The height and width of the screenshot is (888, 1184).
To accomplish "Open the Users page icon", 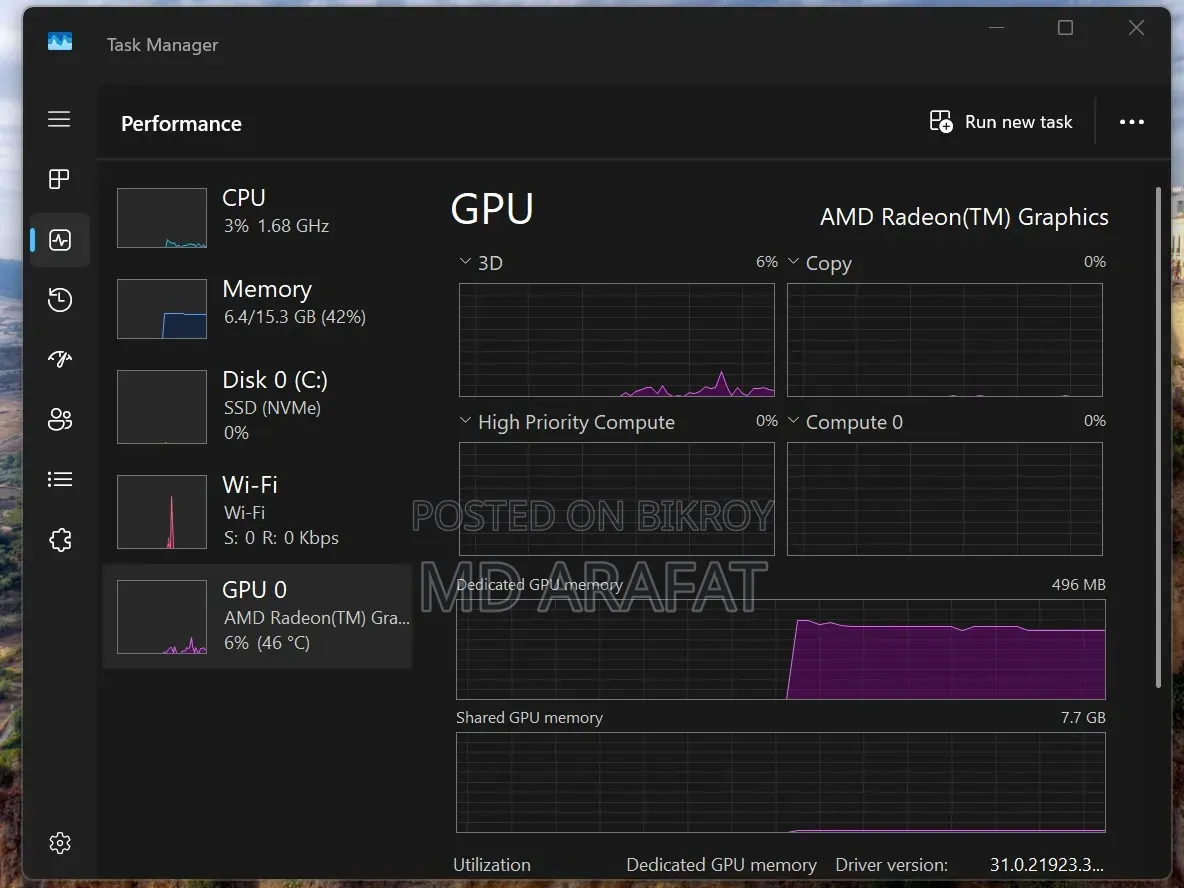I will click(60, 419).
